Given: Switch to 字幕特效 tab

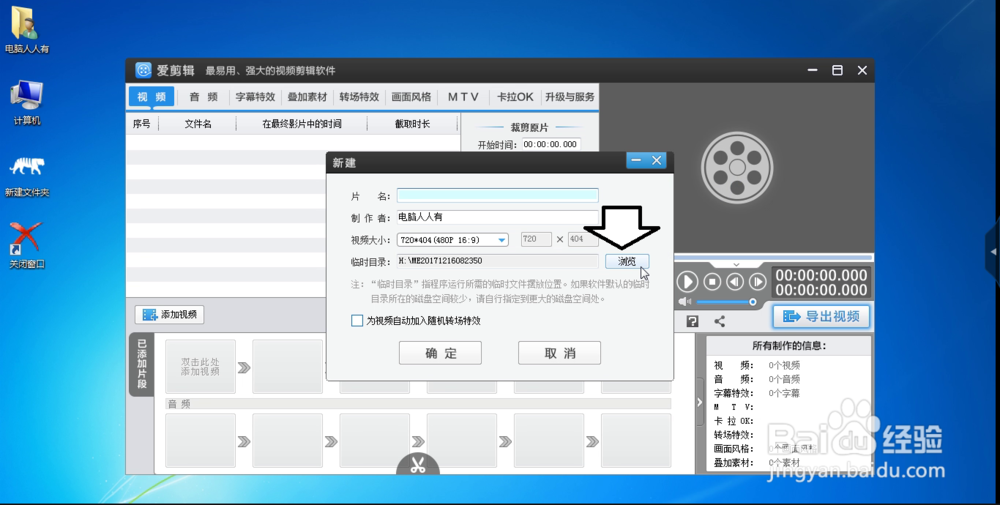Looking at the screenshot, I should pos(255,97).
